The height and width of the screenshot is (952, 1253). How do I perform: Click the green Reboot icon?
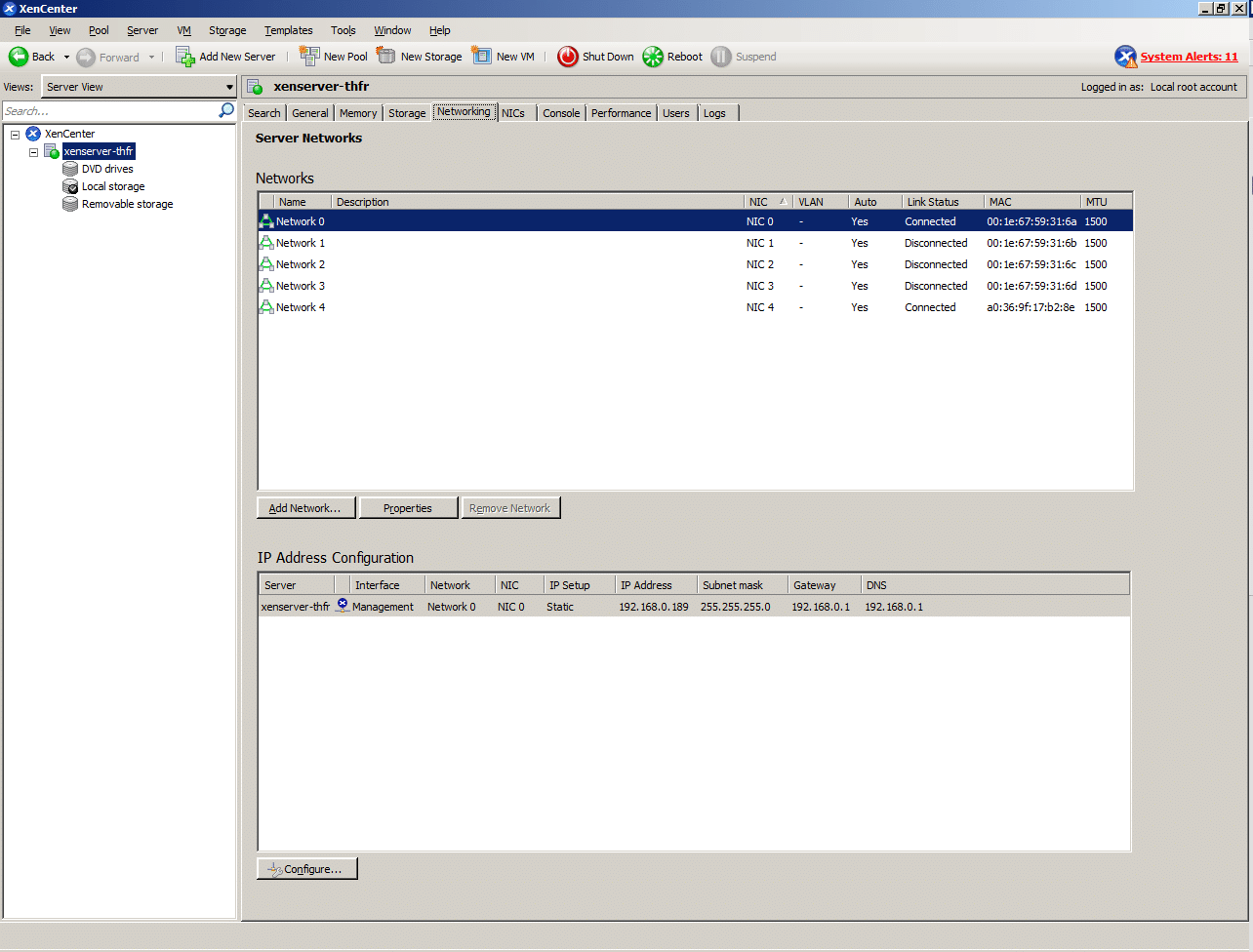(653, 57)
